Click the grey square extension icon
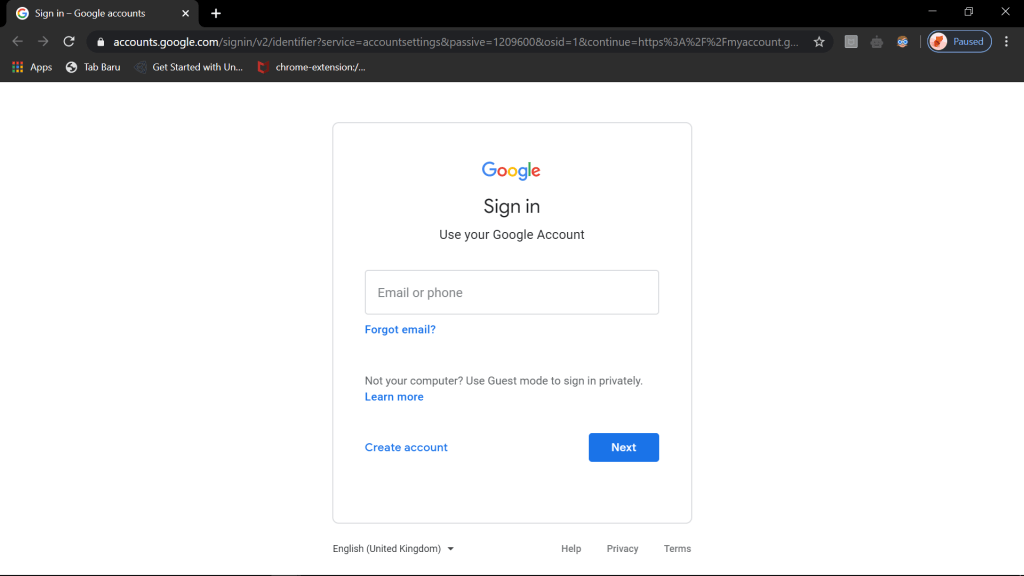This screenshot has height=576, width=1024. [x=851, y=42]
